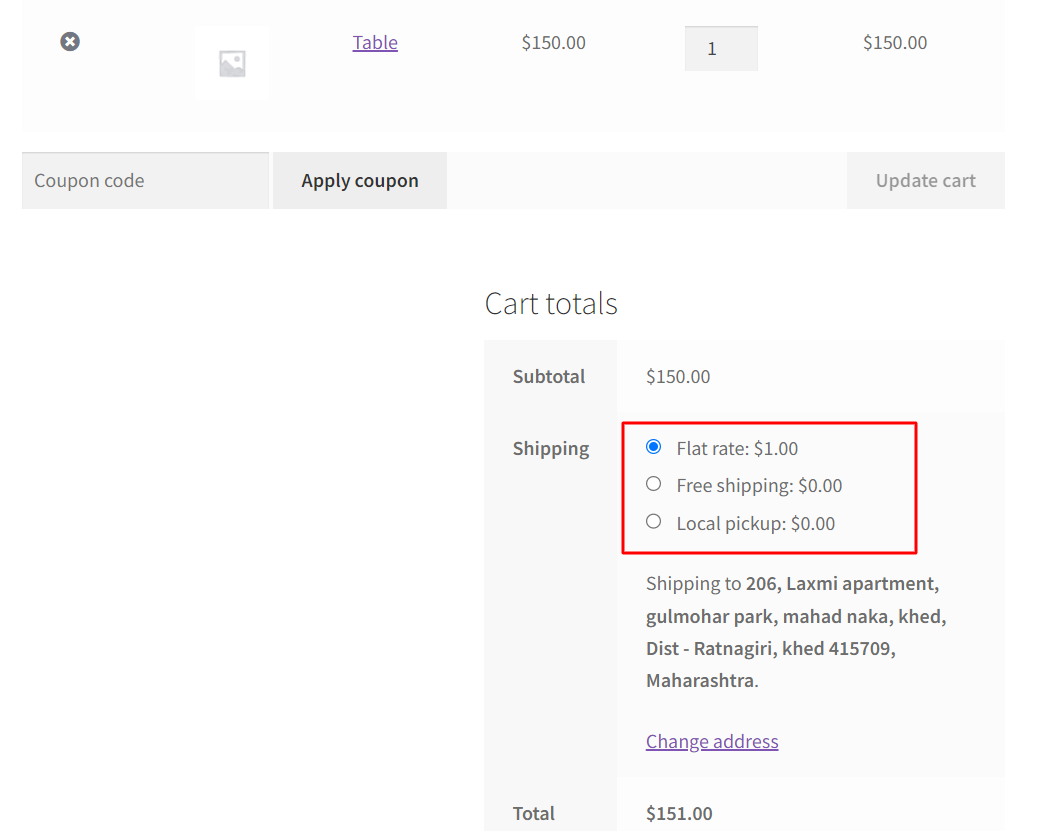1039x831 pixels.
Task: Click the Change address link
Action: click(712, 741)
